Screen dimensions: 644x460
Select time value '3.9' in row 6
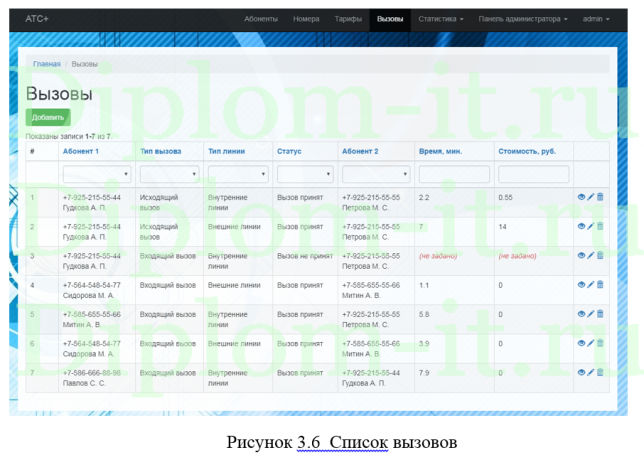(x=424, y=344)
